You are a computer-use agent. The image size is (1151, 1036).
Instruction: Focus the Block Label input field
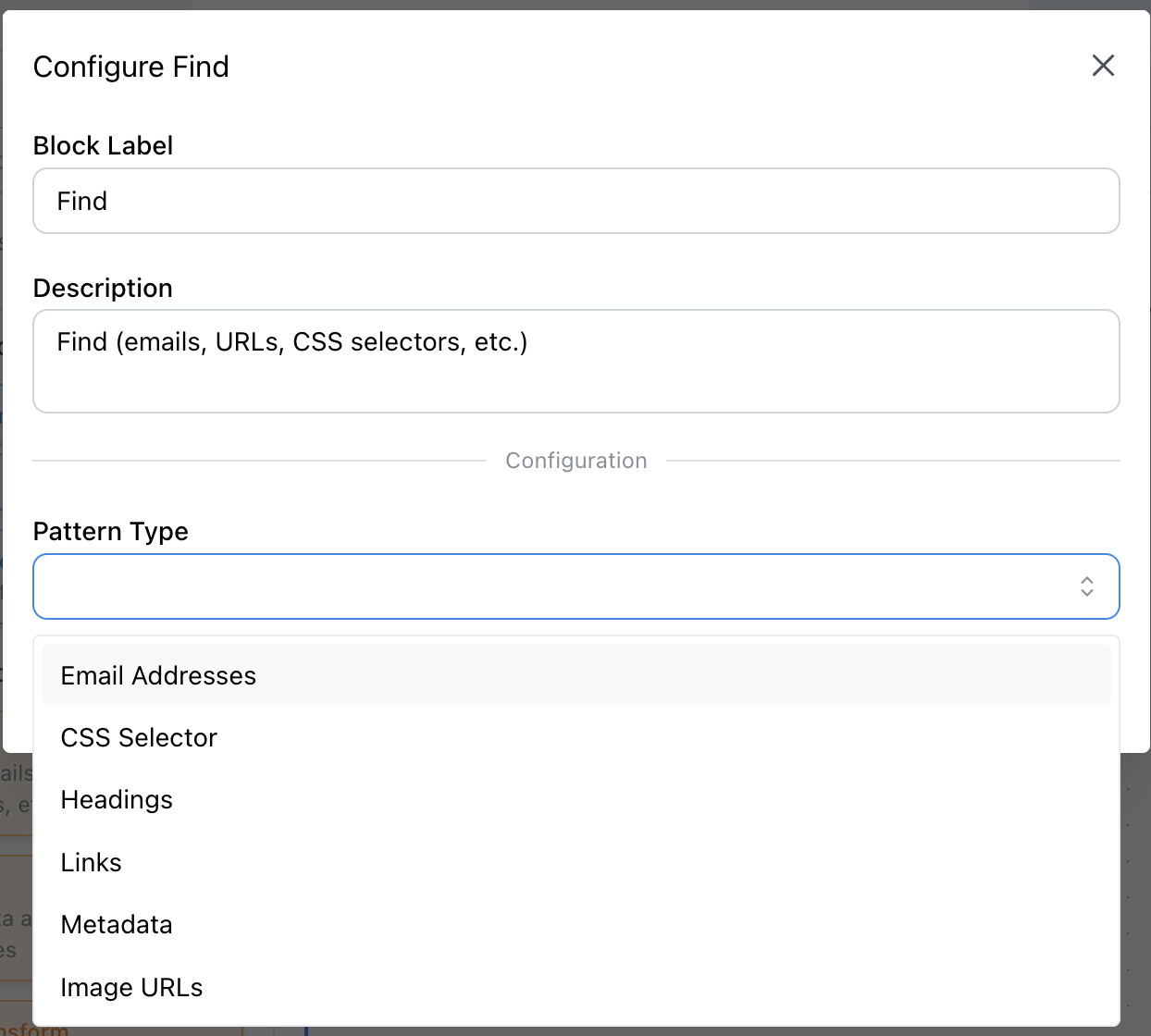pyautogui.click(x=575, y=201)
